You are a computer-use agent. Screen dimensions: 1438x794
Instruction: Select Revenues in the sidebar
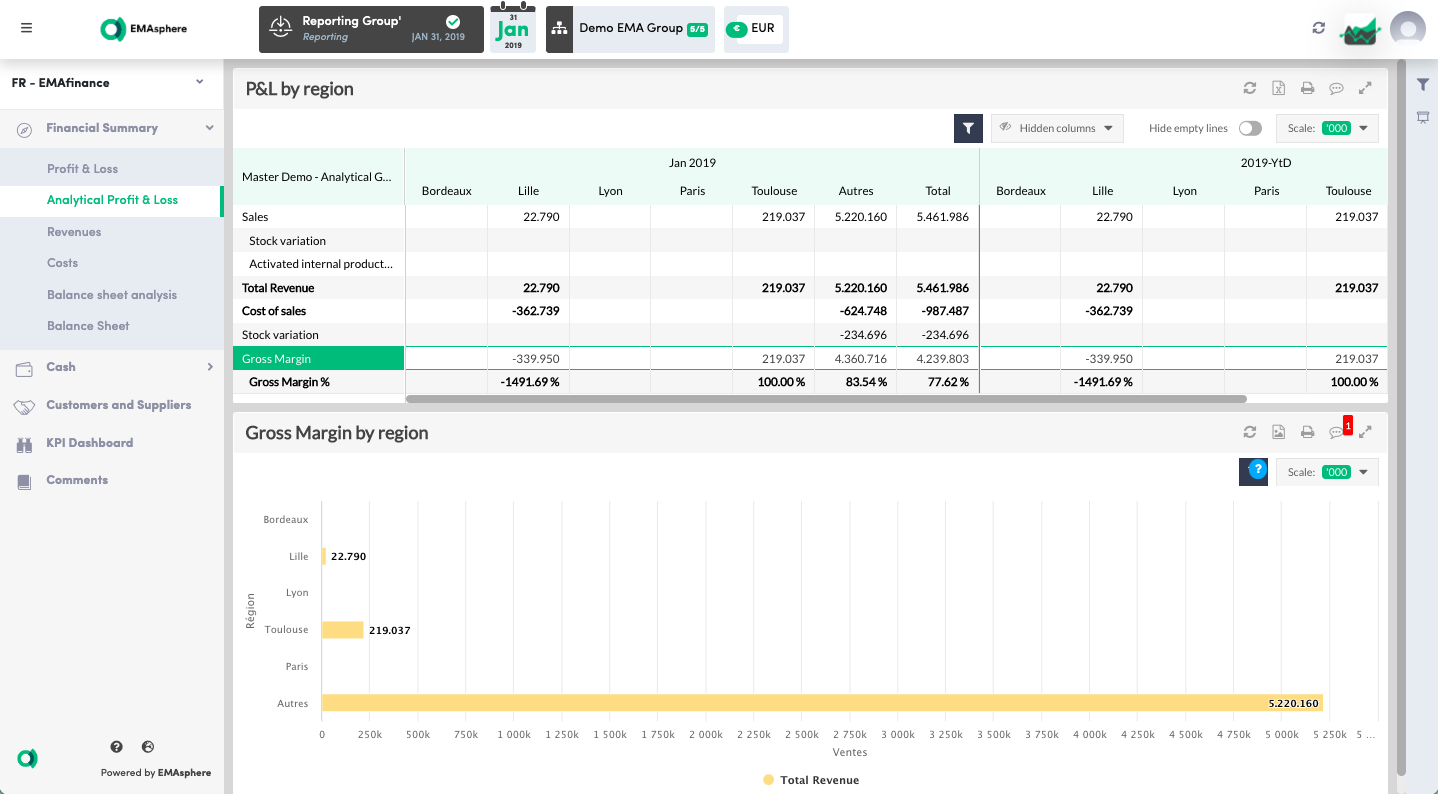(x=74, y=232)
